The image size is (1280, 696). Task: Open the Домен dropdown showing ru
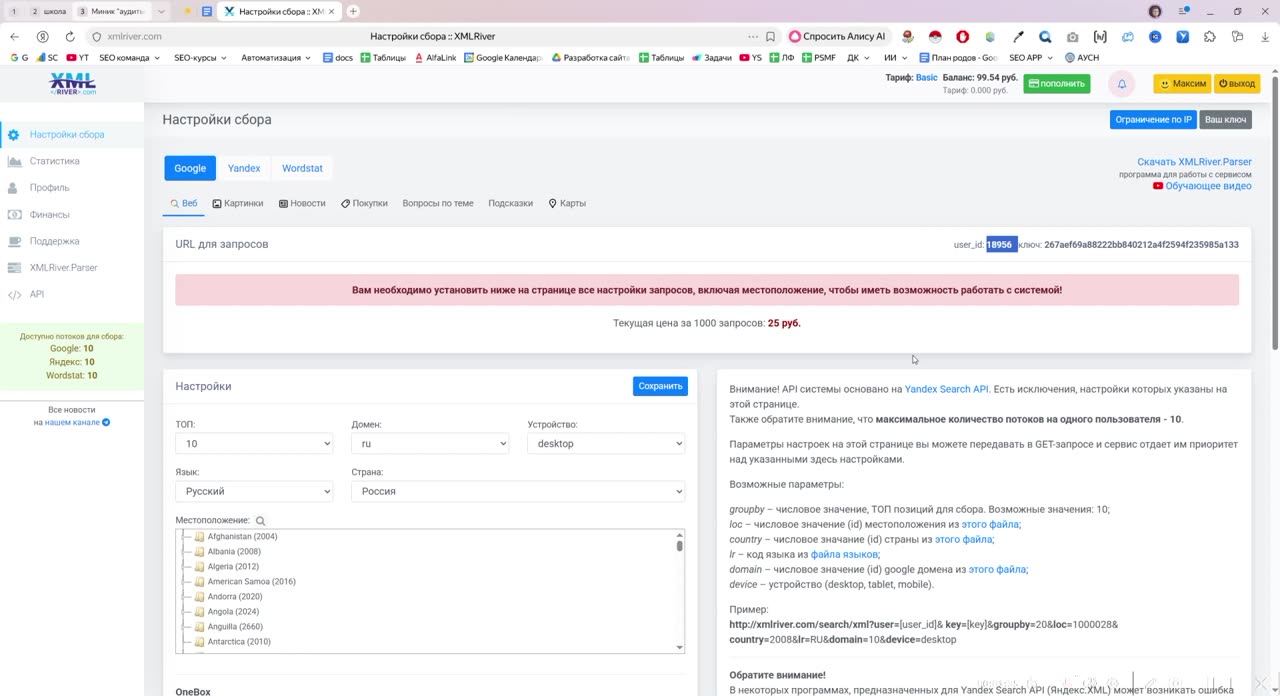(x=430, y=444)
